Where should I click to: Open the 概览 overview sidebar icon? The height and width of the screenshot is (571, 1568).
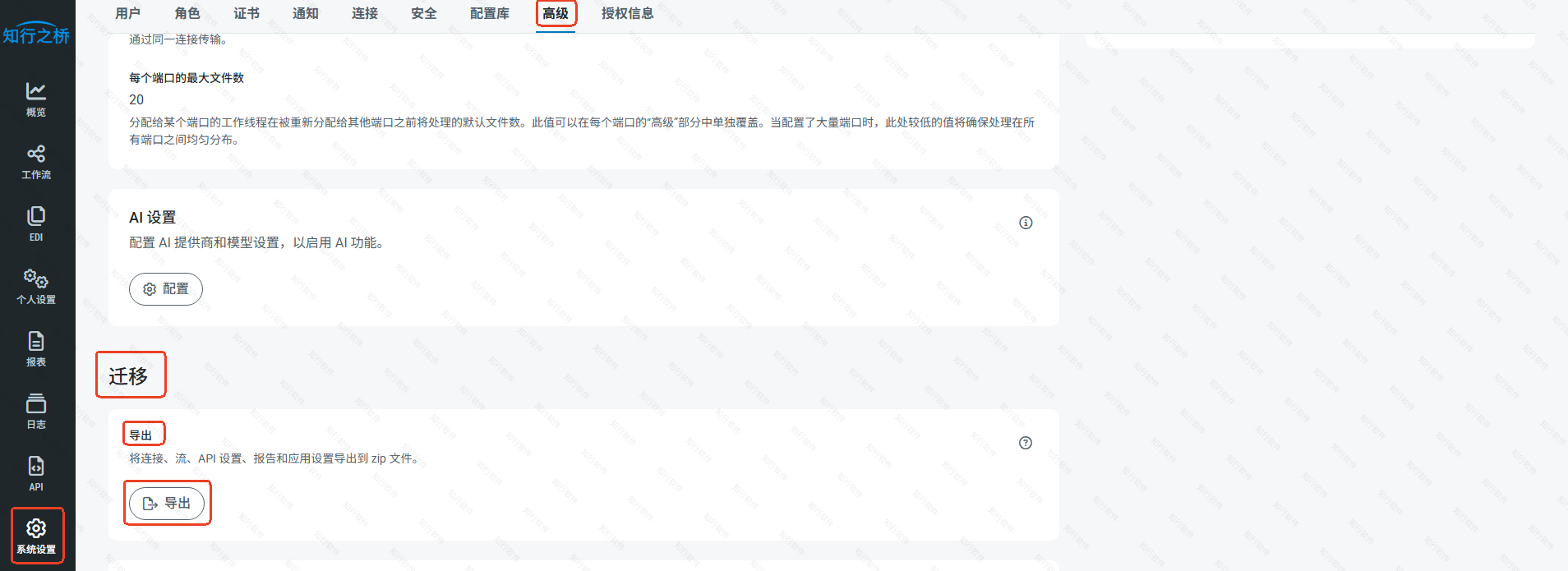tap(36, 99)
